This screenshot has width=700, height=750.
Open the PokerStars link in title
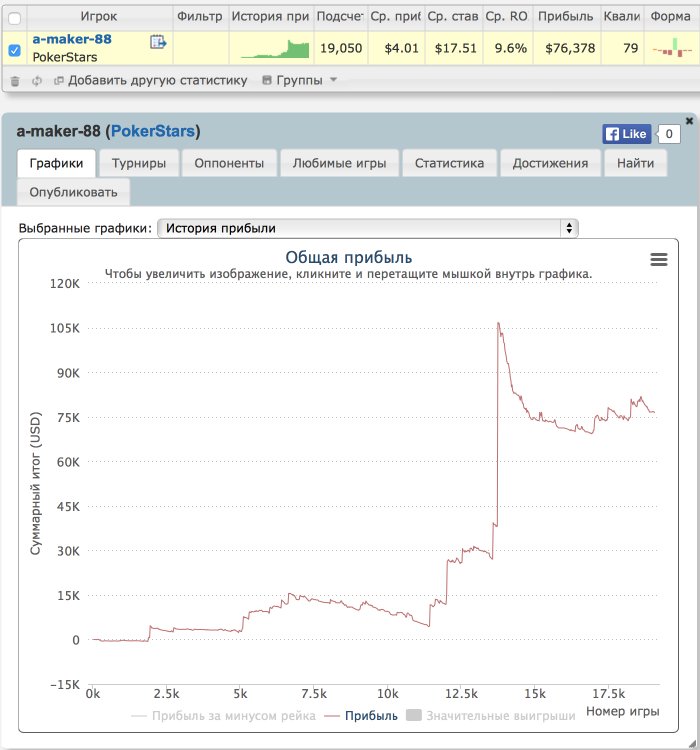tap(153, 131)
